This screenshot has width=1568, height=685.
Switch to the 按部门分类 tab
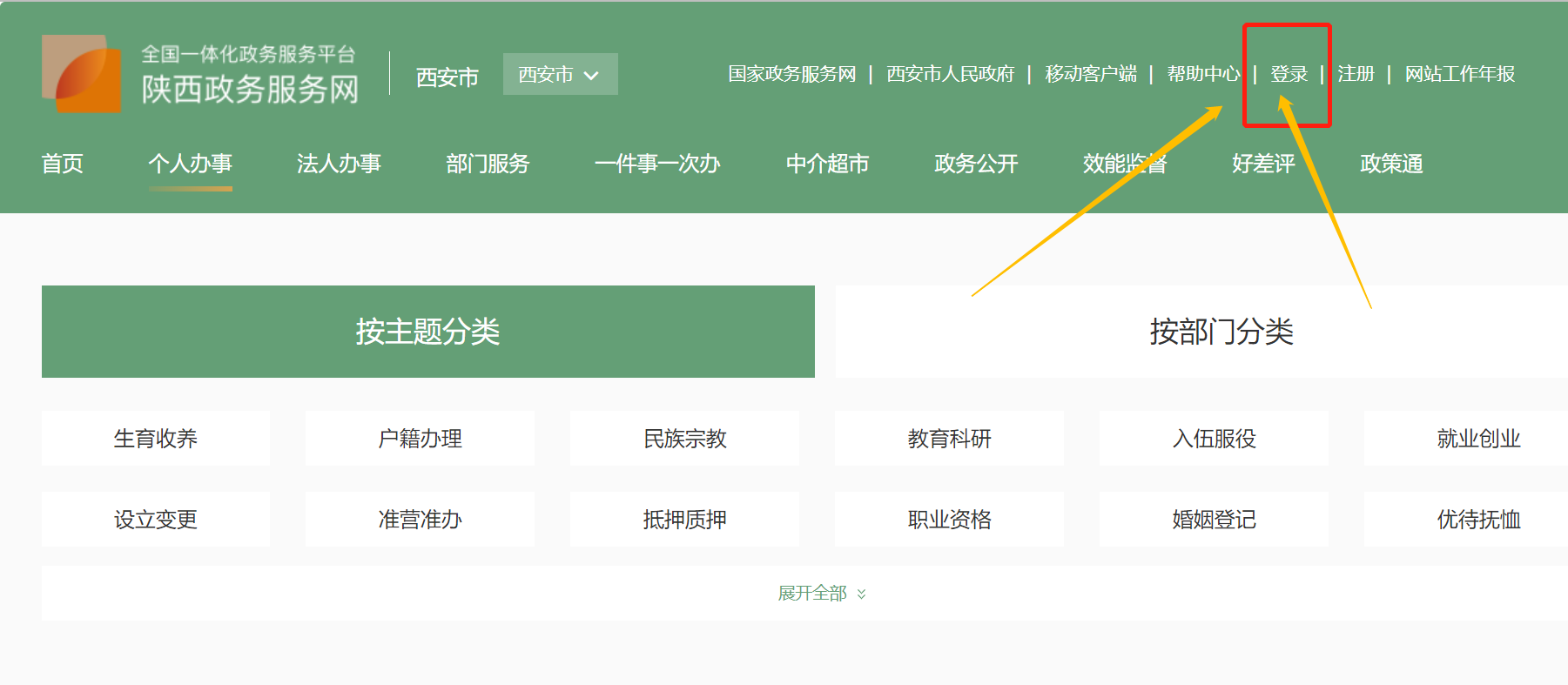(1221, 332)
